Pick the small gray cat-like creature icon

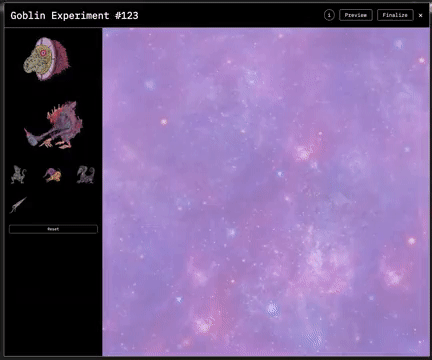coord(18,174)
